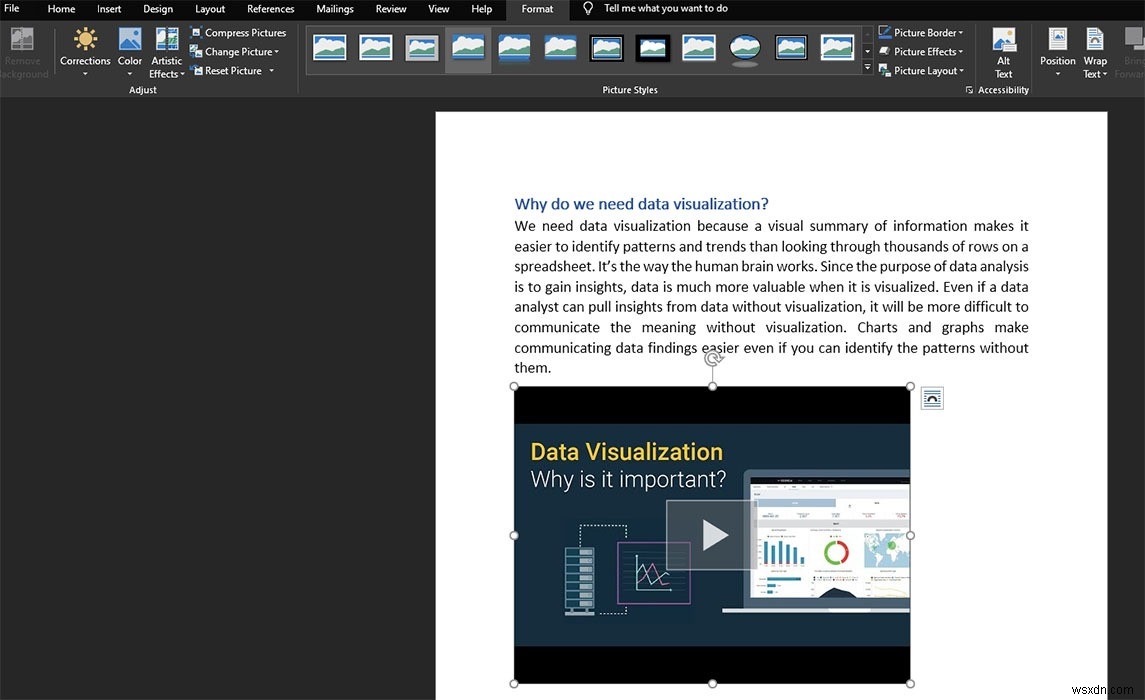This screenshot has height=700, width=1145.
Task: Switch to the Review tab
Action: 391,9
